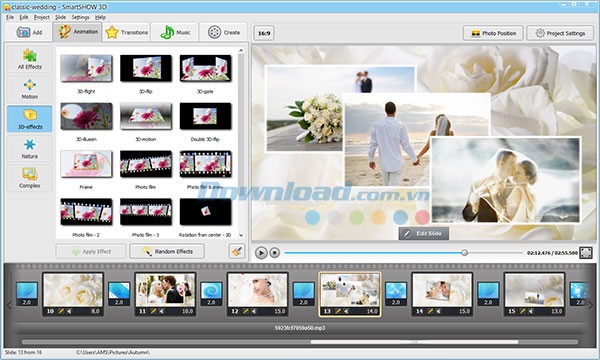Click the preview playback position slider handle

pos(464,253)
